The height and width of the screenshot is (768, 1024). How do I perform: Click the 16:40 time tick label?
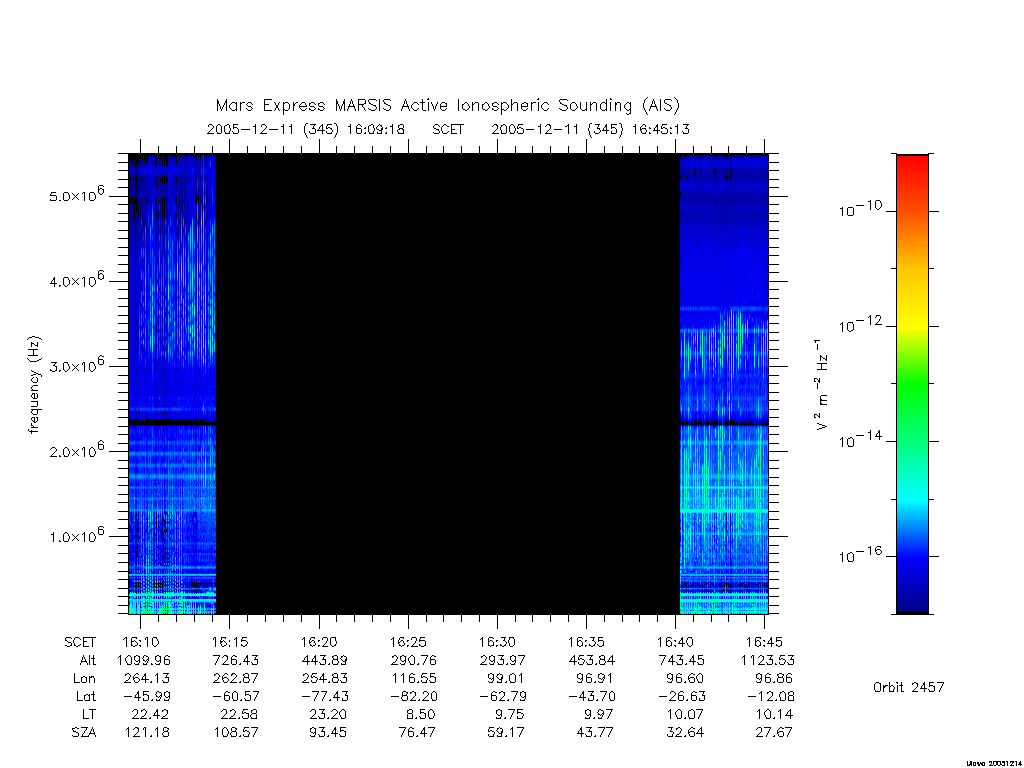[x=675, y=643]
